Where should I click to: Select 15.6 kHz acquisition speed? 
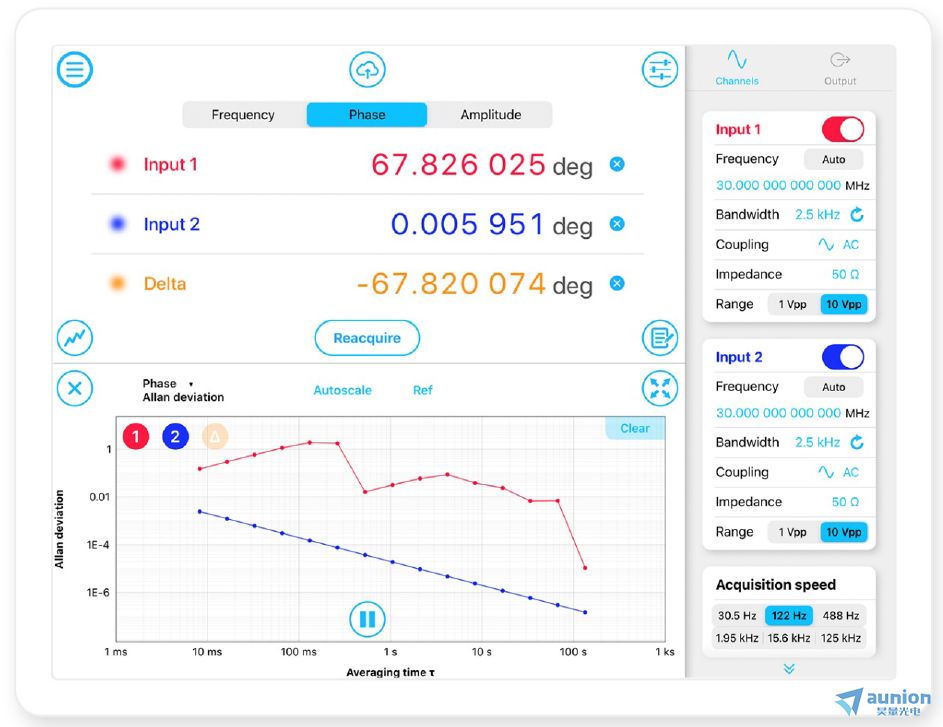pyautogui.click(x=789, y=638)
